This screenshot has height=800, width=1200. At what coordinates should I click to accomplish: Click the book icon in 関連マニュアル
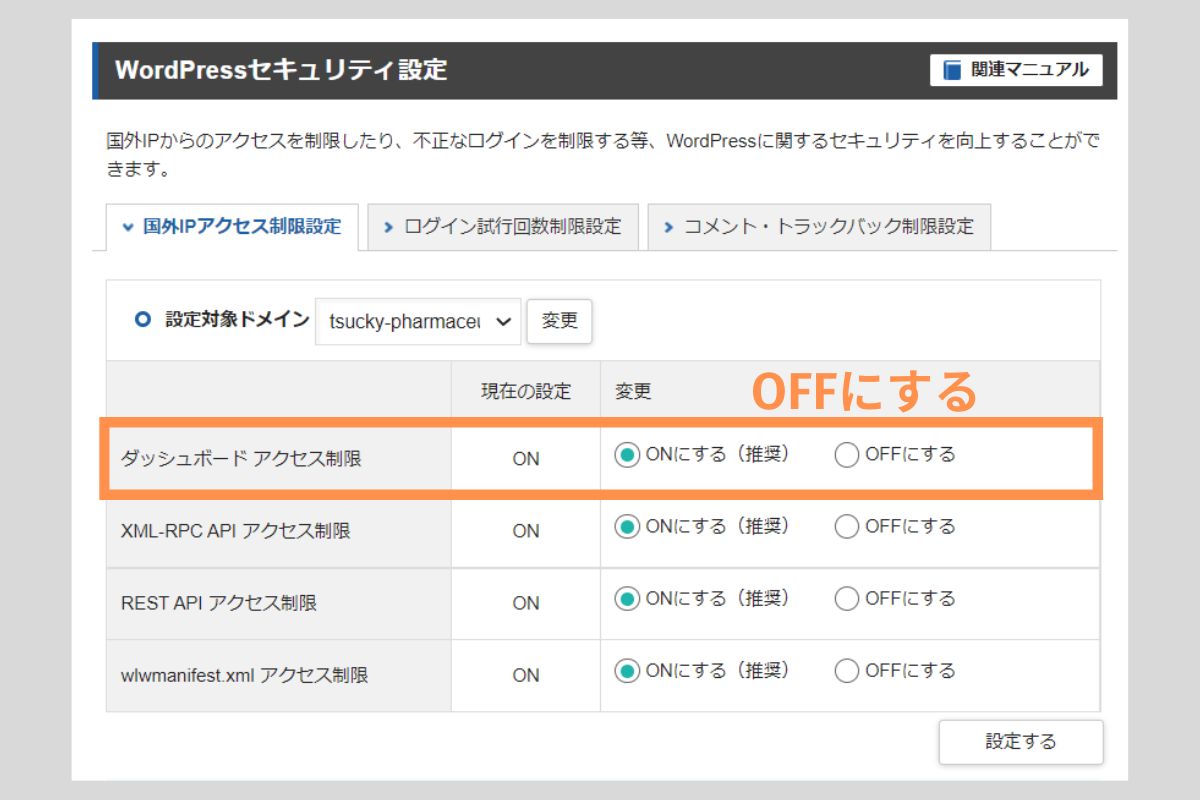click(952, 70)
